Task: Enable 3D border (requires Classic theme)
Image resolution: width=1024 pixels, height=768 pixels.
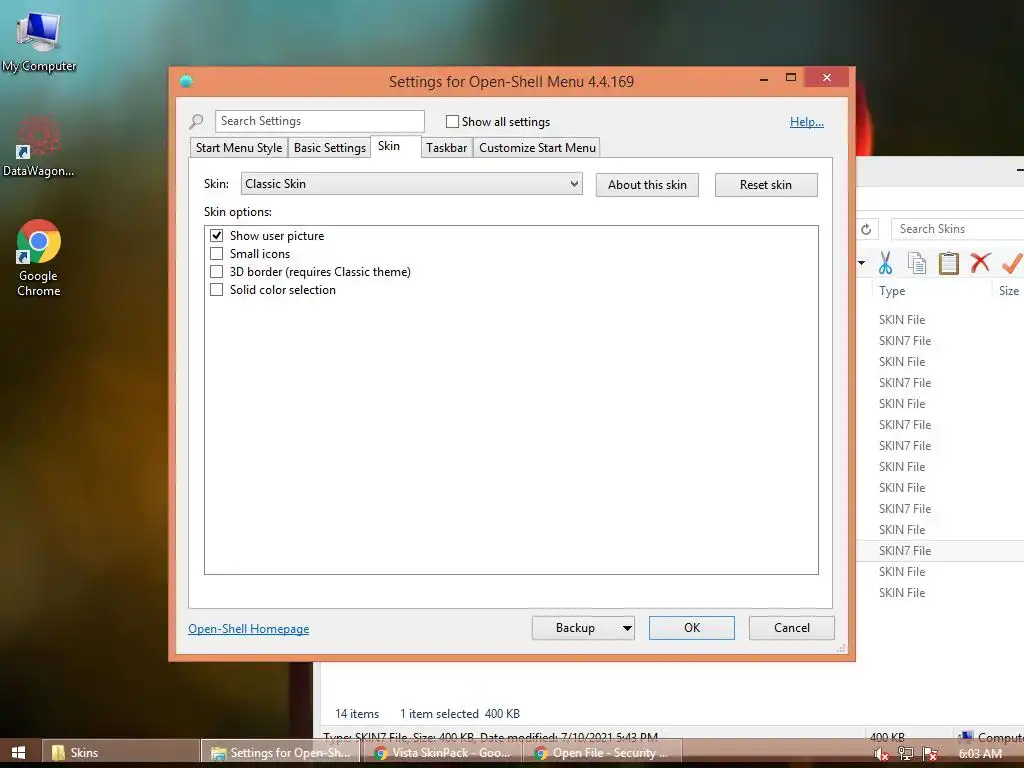Action: coord(217,271)
